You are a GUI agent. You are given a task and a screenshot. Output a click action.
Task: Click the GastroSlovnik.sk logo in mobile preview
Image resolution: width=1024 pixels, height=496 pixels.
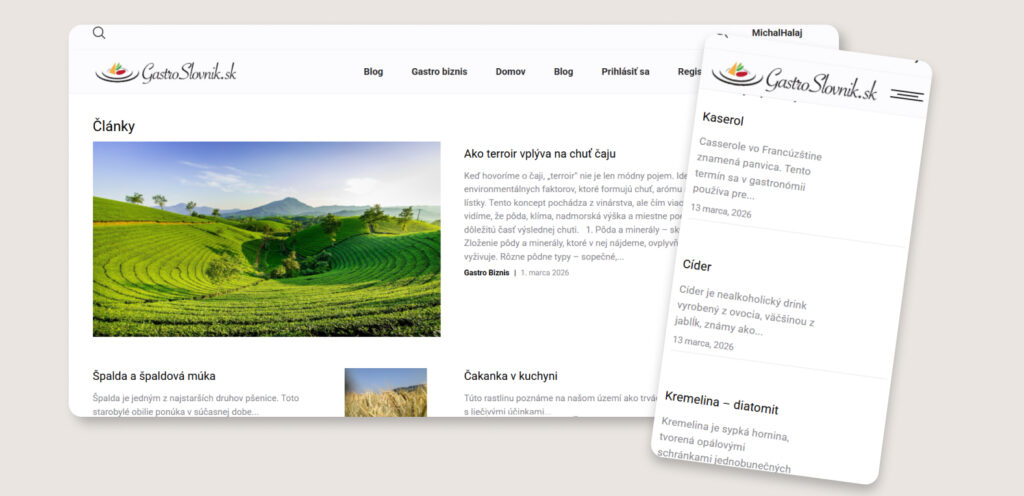[794, 80]
